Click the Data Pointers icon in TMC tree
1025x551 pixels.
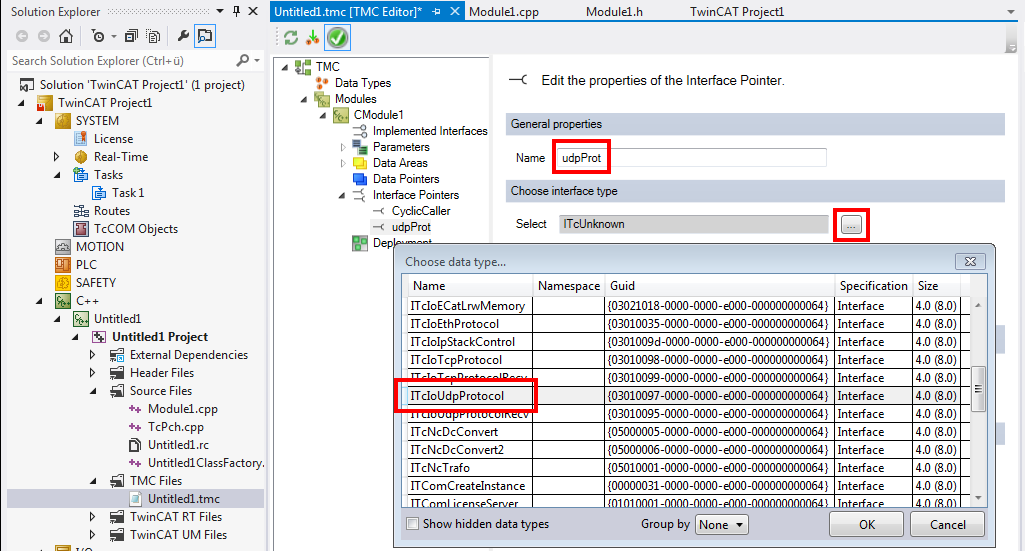coord(360,178)
